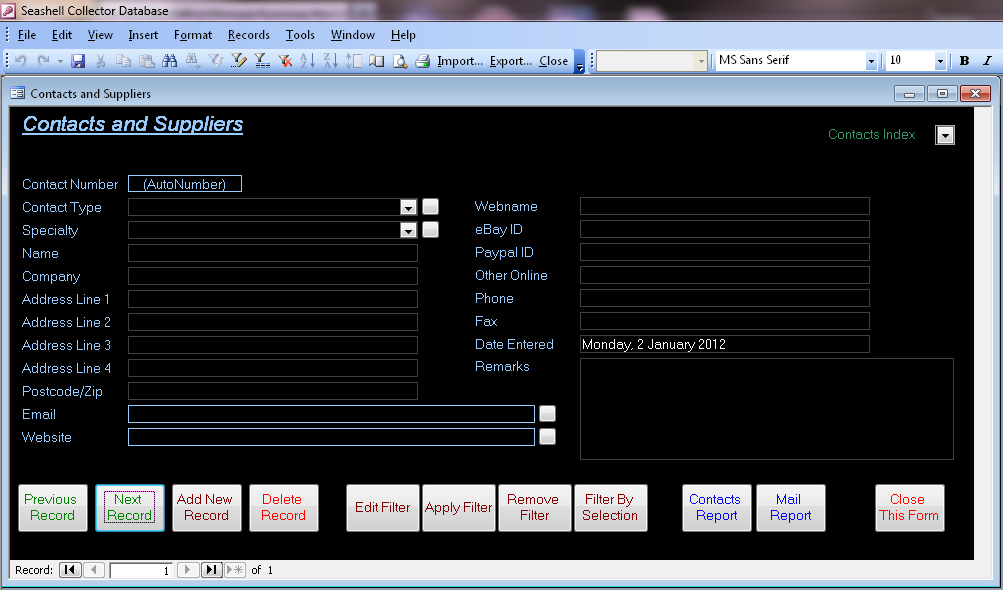
Task: Click the Previous Record button
Action: [x=52, y=507]
